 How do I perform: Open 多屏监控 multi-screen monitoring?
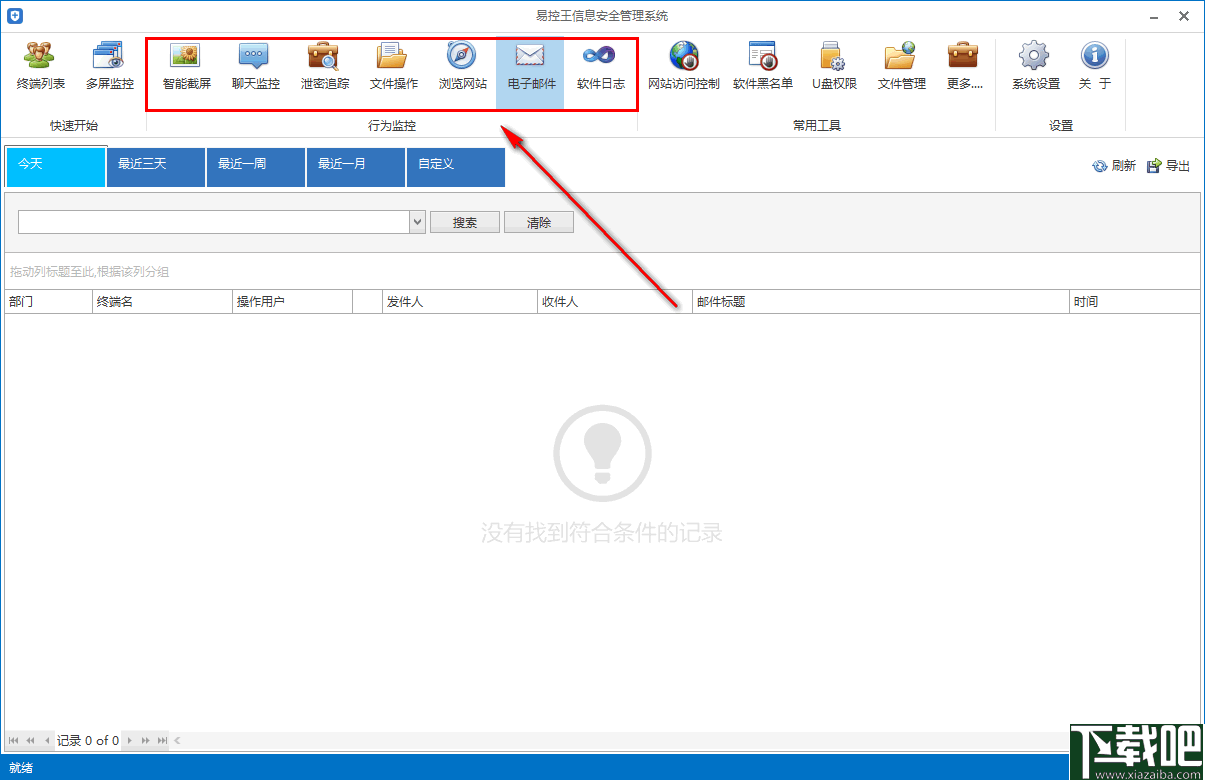point(109,66)
